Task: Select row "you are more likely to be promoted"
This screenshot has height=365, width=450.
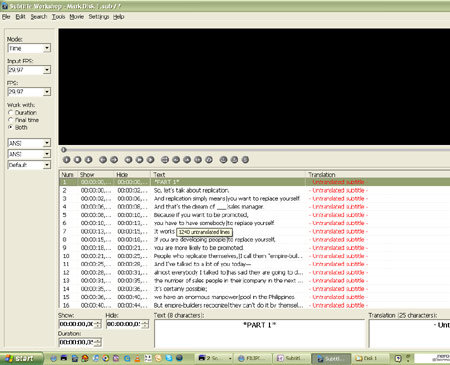Action: [255, 248]
